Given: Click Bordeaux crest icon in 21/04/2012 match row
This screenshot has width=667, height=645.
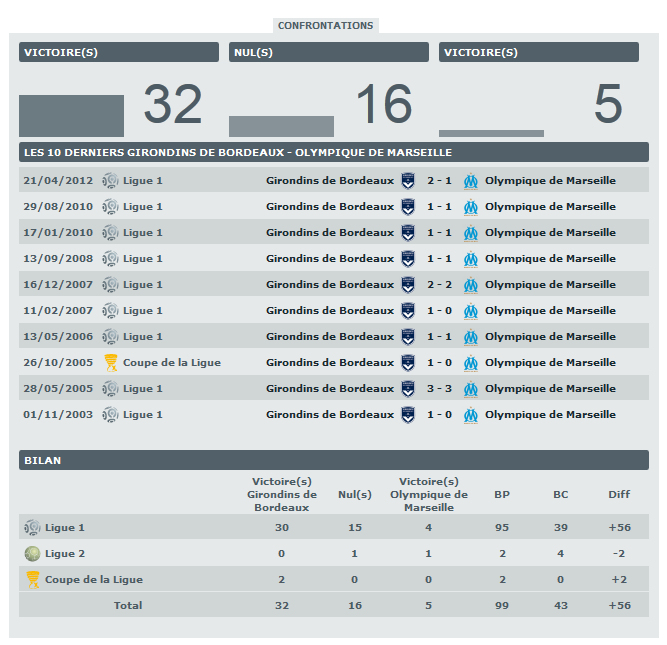Looking at the screenshot, I should click(408, 181).
